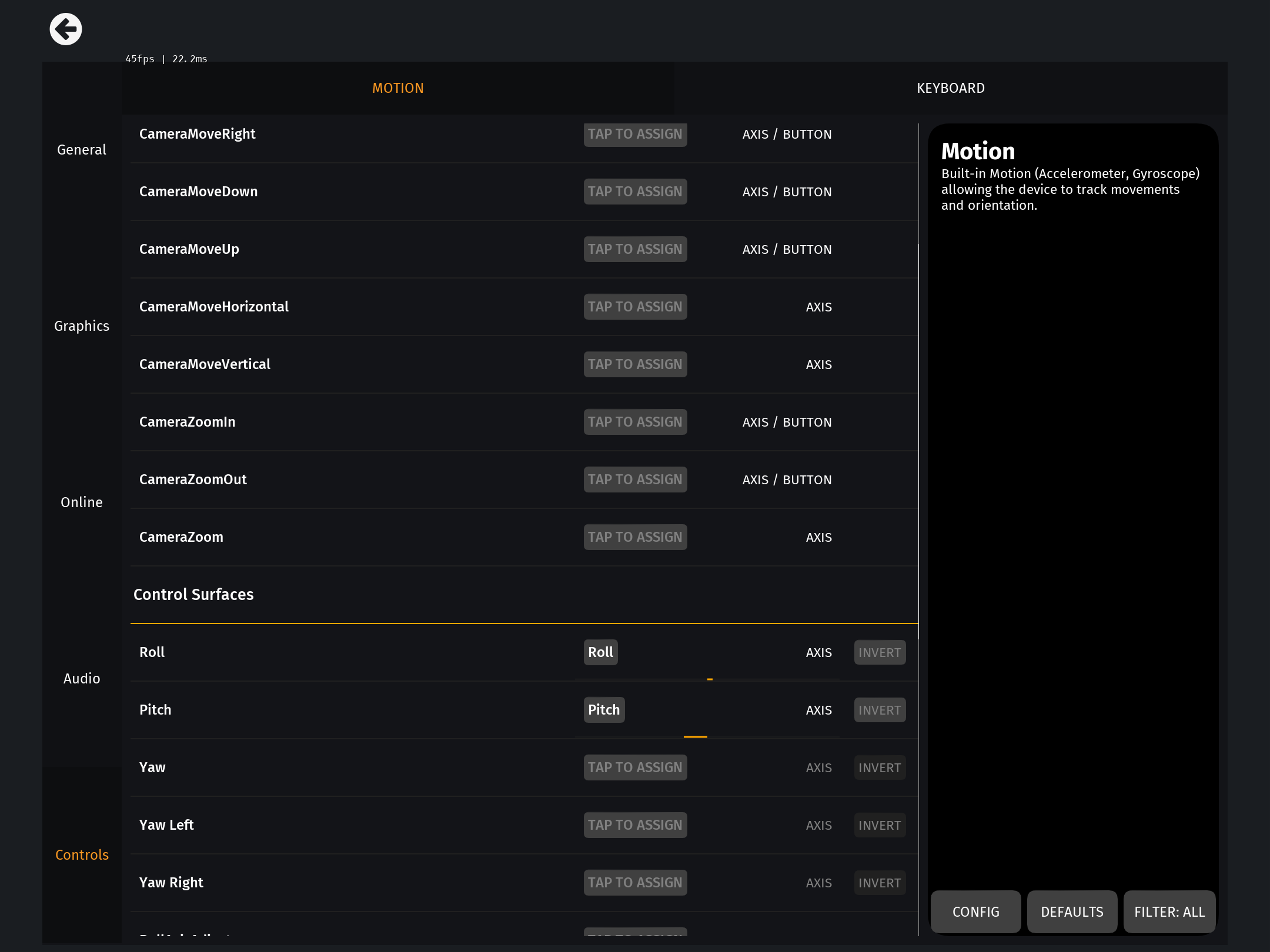Click the Roll axis indicator bar
The height and width of the screenshot is (952, 1270).
(x=707, y=679)
